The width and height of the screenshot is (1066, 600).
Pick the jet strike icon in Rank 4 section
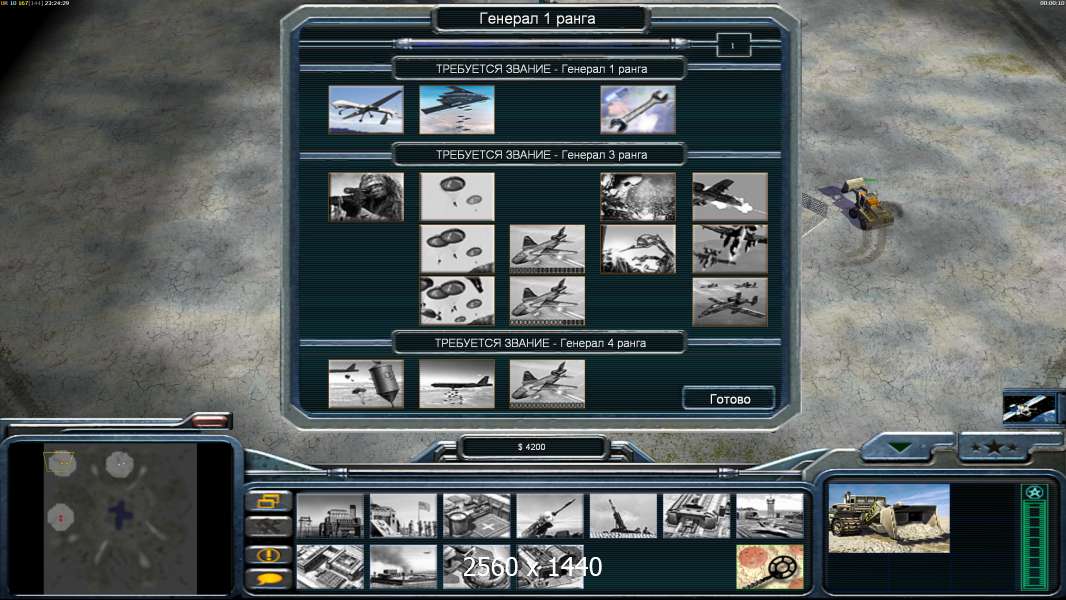coord(547,384)
